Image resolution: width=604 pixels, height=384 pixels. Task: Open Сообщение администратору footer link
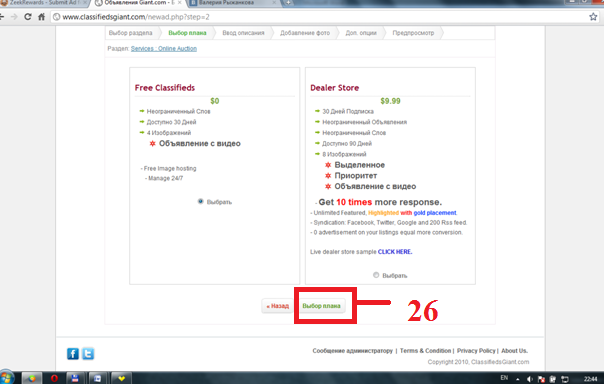(x=352, y=351)
